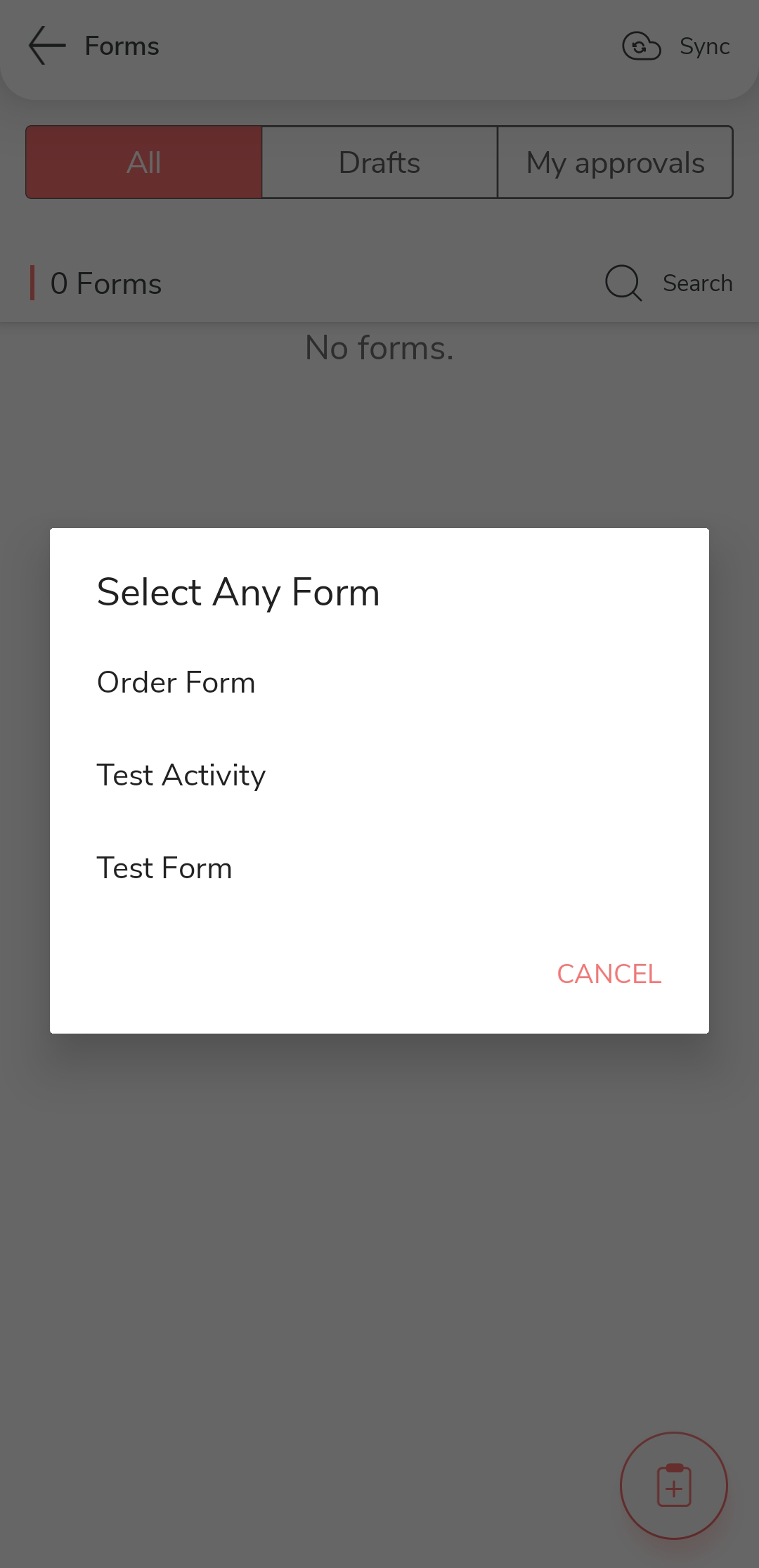
Task: Open the Drafts tab
Action: tap(379, 162)
